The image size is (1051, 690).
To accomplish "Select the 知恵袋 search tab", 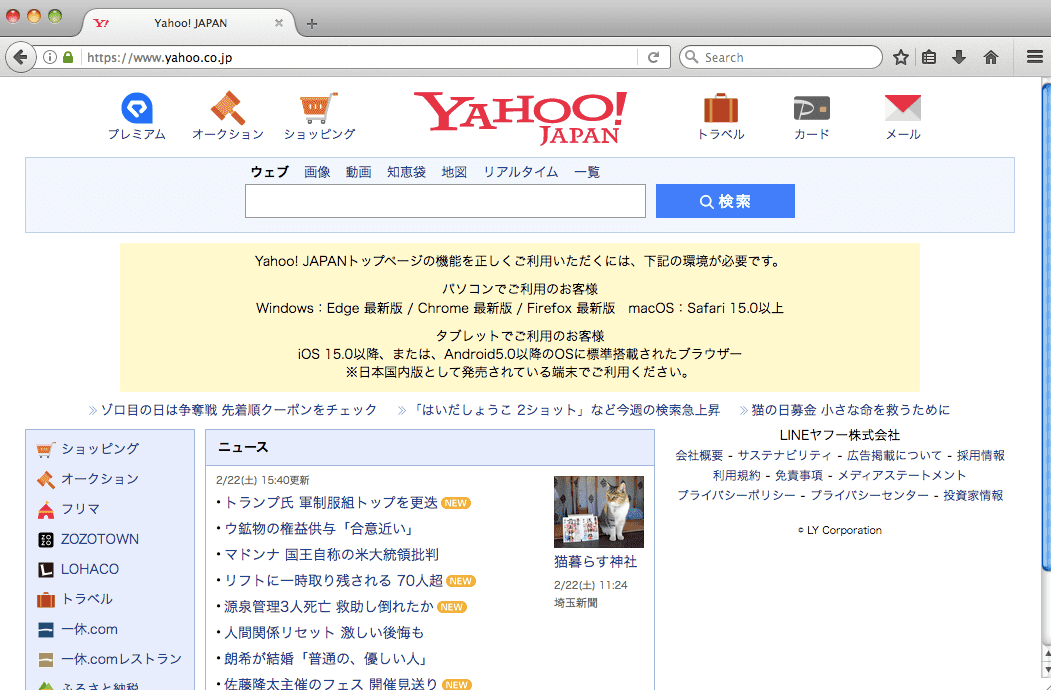I will pos(406,172).
